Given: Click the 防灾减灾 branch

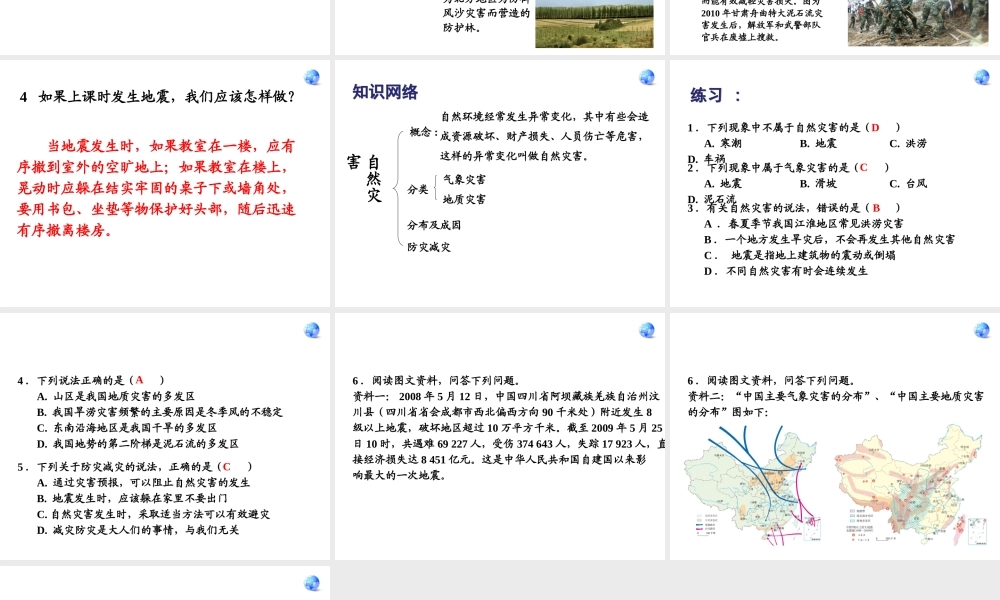Looking at the screenshot, I should [x=429, y=247].
